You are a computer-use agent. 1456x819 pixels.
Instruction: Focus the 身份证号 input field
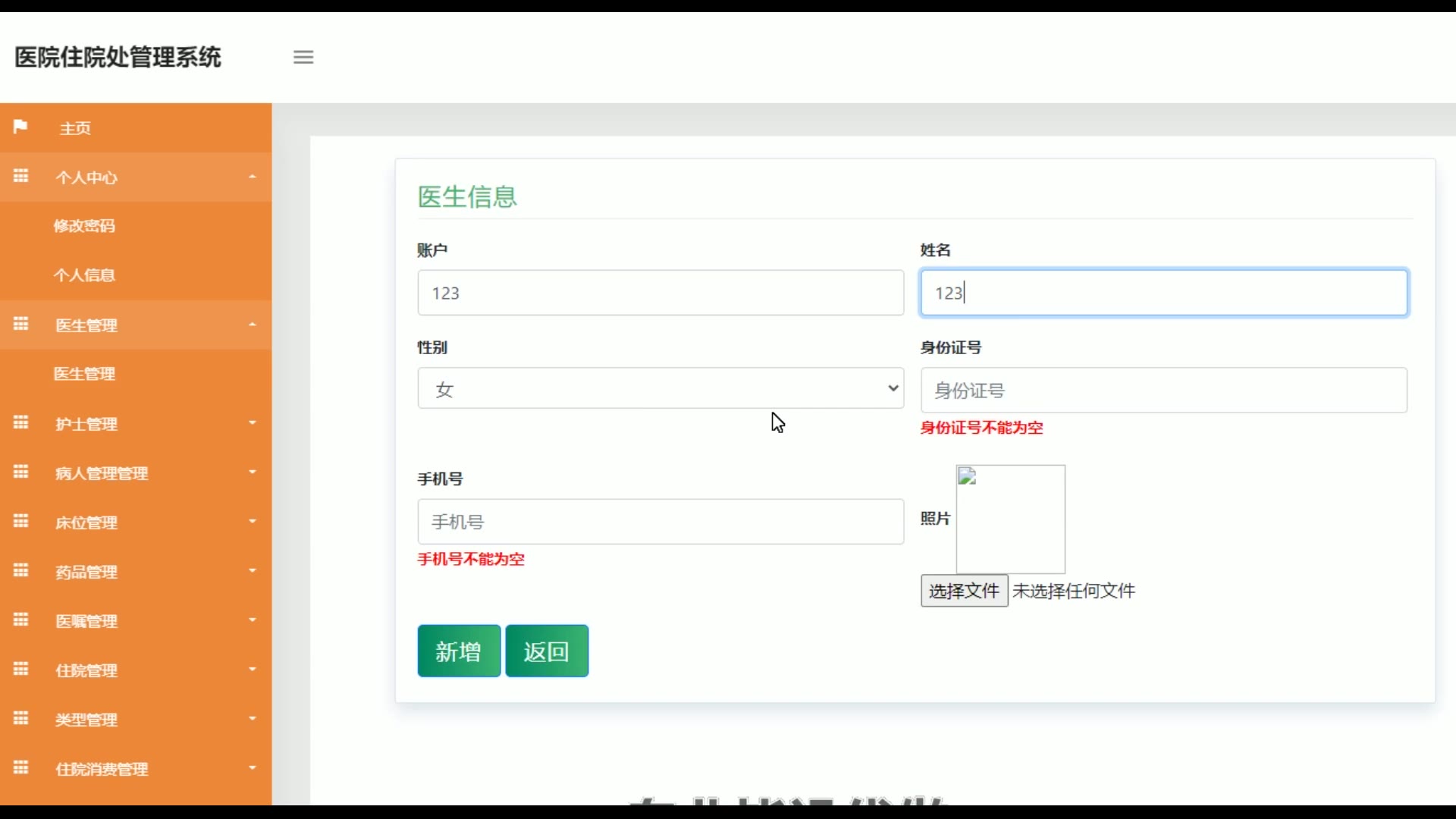[x=1163, y=391]
